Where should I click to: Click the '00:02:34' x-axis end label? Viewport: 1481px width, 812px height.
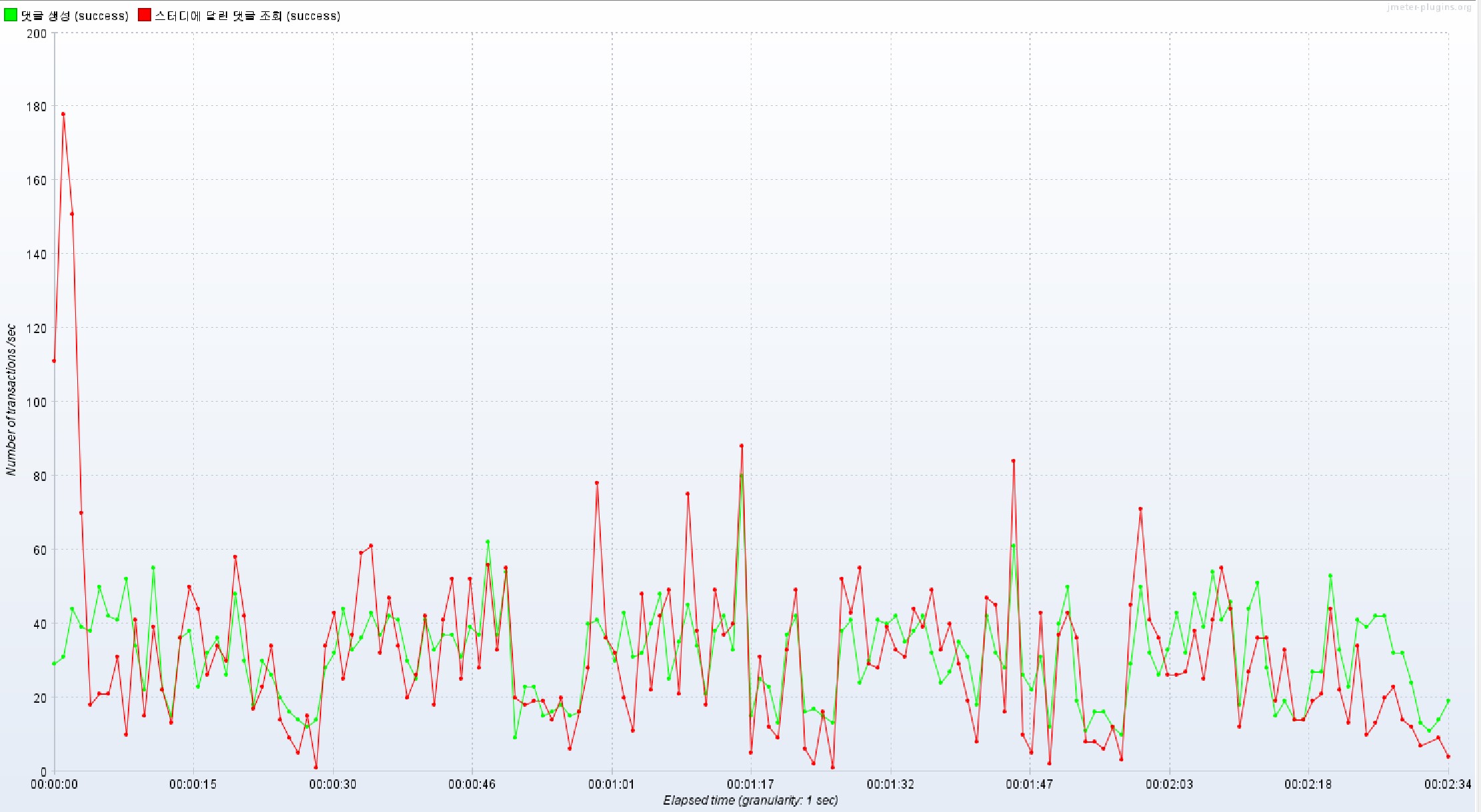pos(1448,784)
